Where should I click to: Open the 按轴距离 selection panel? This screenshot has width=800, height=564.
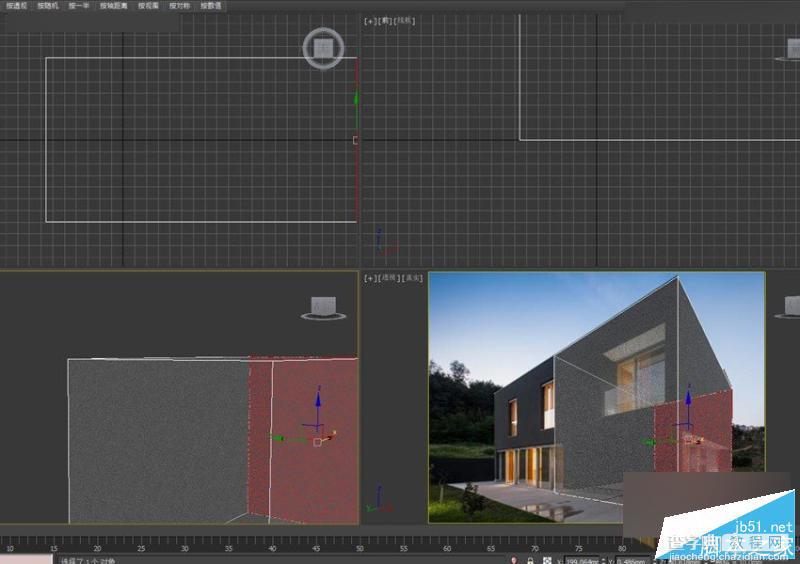click(114, 6)
